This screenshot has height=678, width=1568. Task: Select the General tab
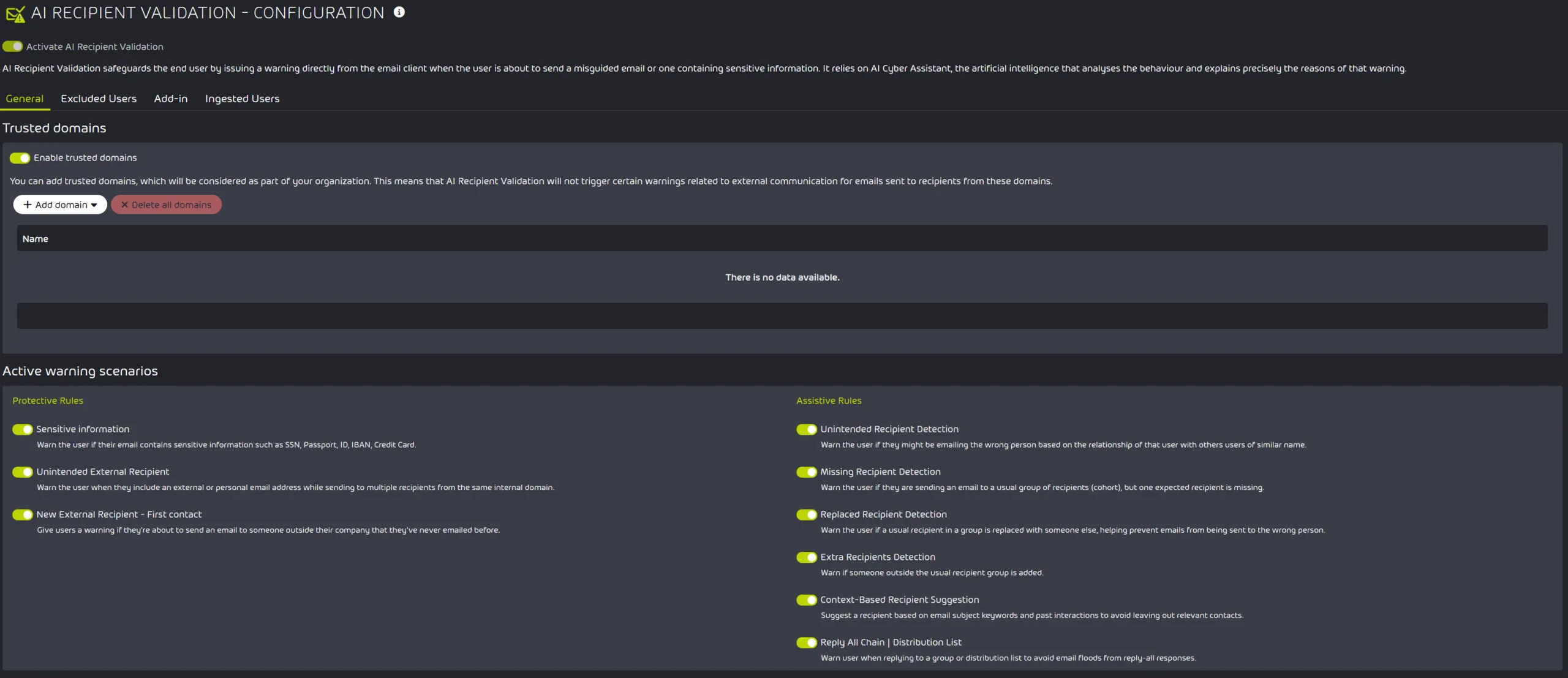click(x=24, y=99)
